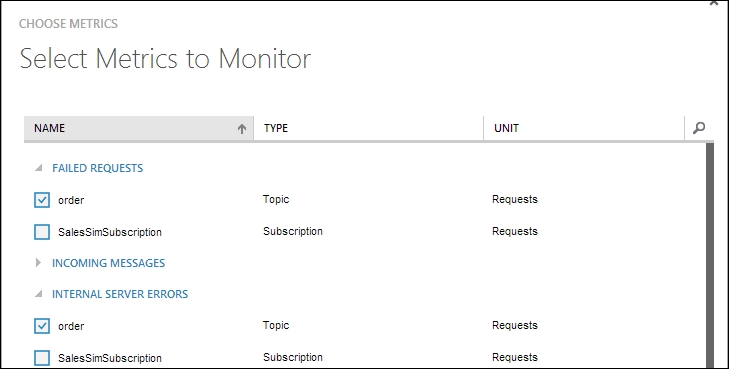Viewport: 729px width, 369px height.
Task: Select the SalesSimSubscription row under Failed Requests
Action: [365, 231]
